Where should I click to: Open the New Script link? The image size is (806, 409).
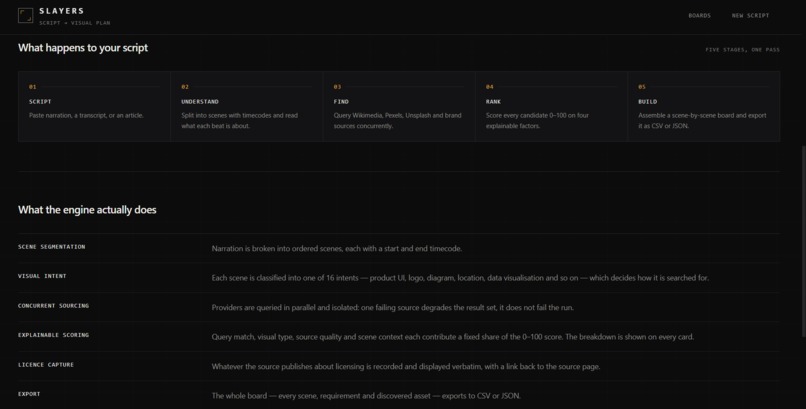(750, 15)
